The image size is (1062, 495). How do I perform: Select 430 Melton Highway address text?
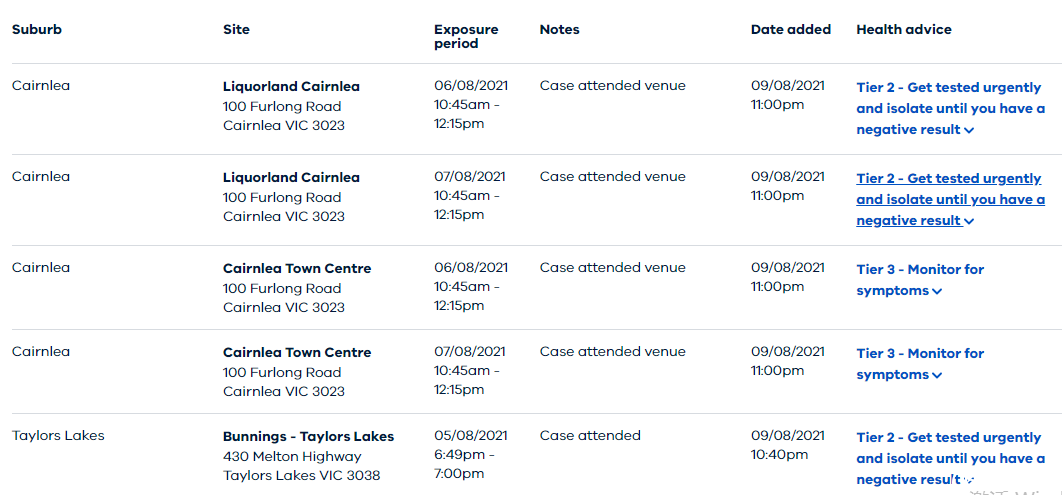tap(292, 456)
